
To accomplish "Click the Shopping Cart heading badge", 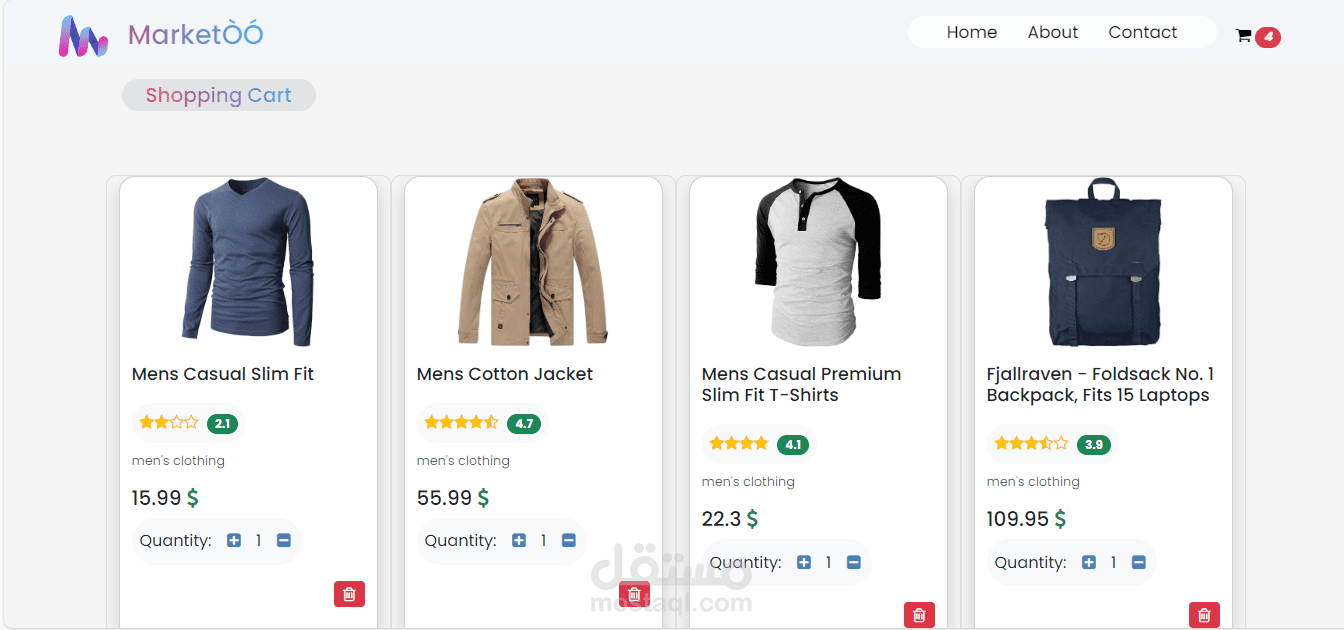I will tap(219, 96).
